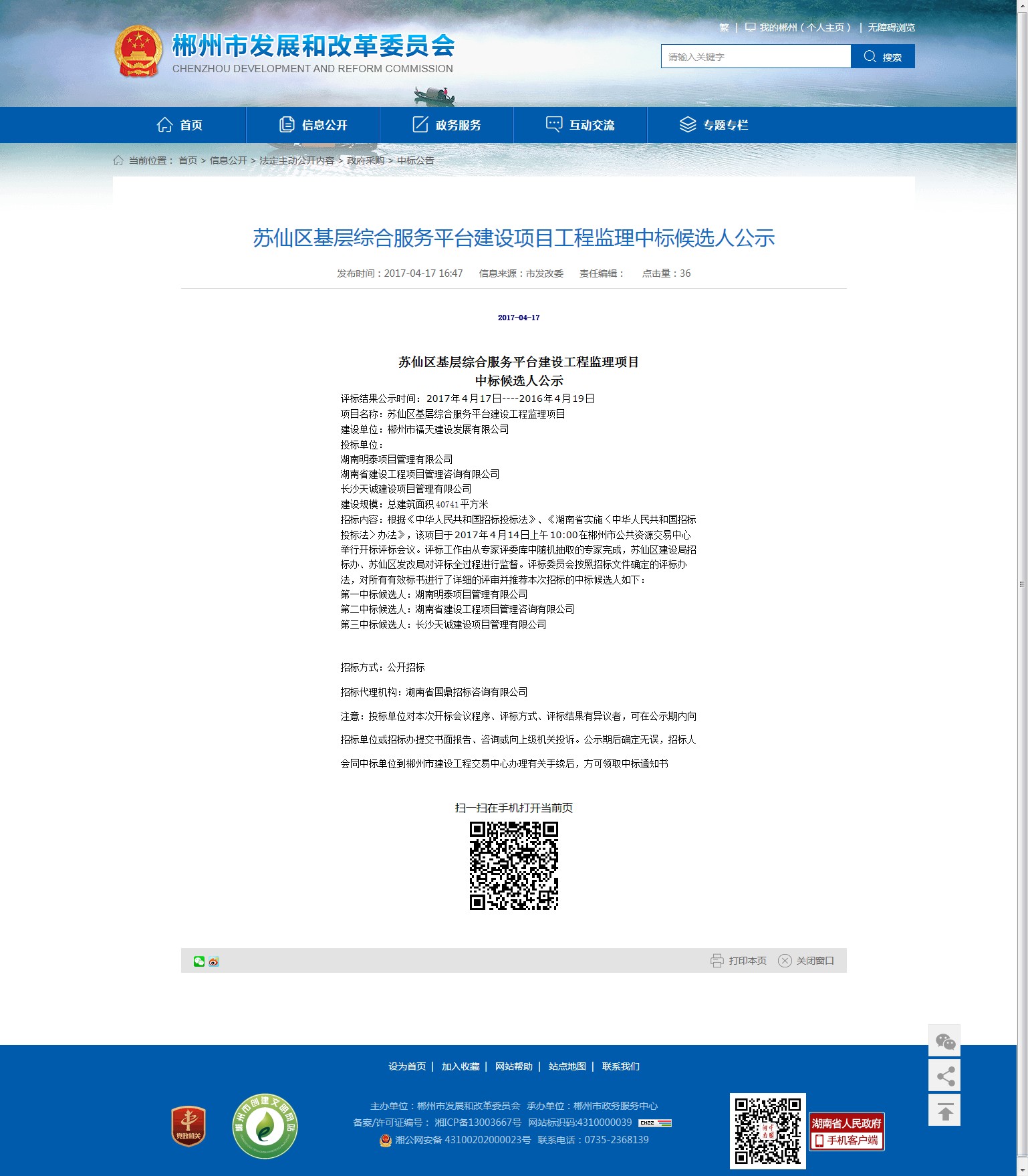Click the article page QR code
Image resolution: width=1028 pixels, height=1176 pixels.
(513, 866)
